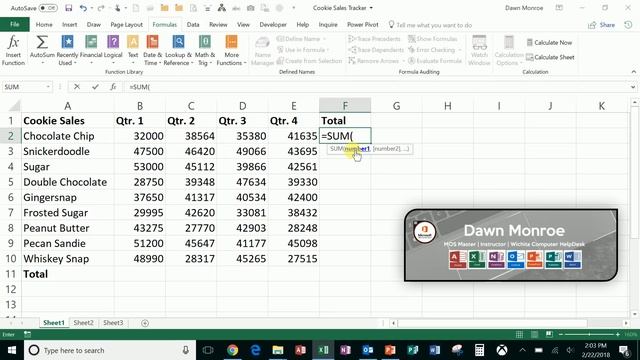Open Text functions category

pyautogui.click(x=133, y=51)
